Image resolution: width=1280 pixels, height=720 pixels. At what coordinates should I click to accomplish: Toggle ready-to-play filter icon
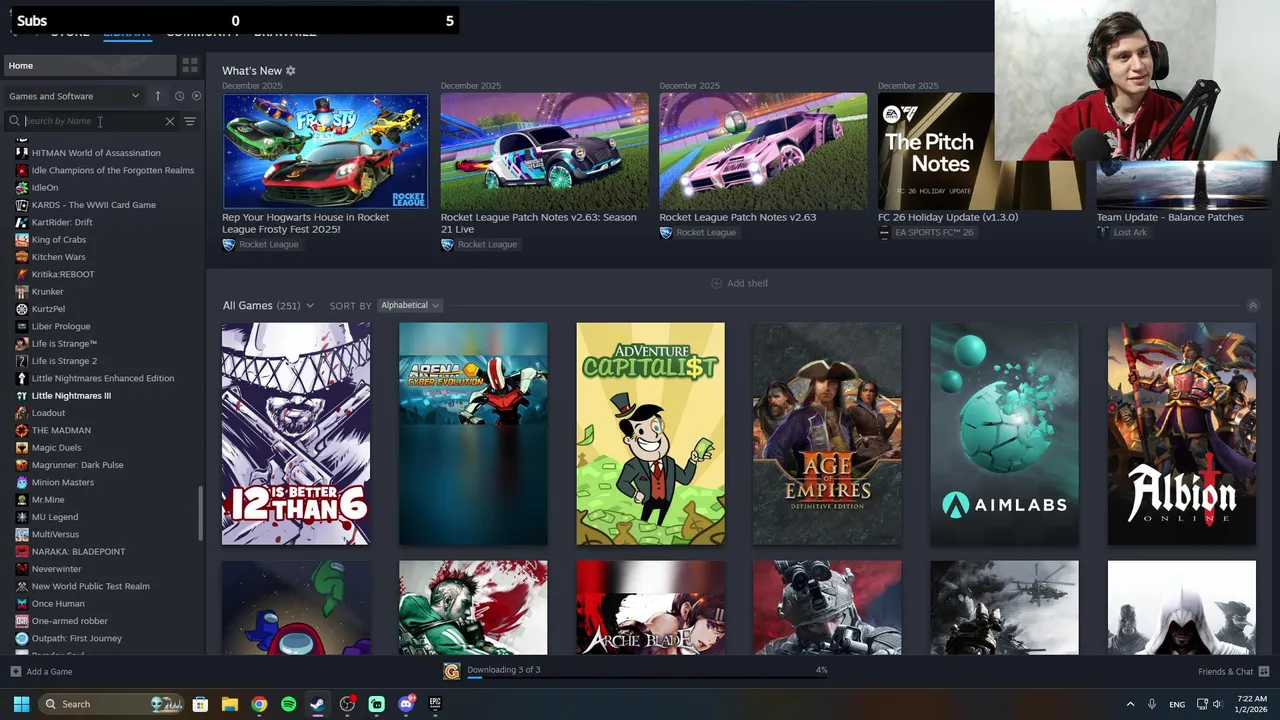(196, 96)
